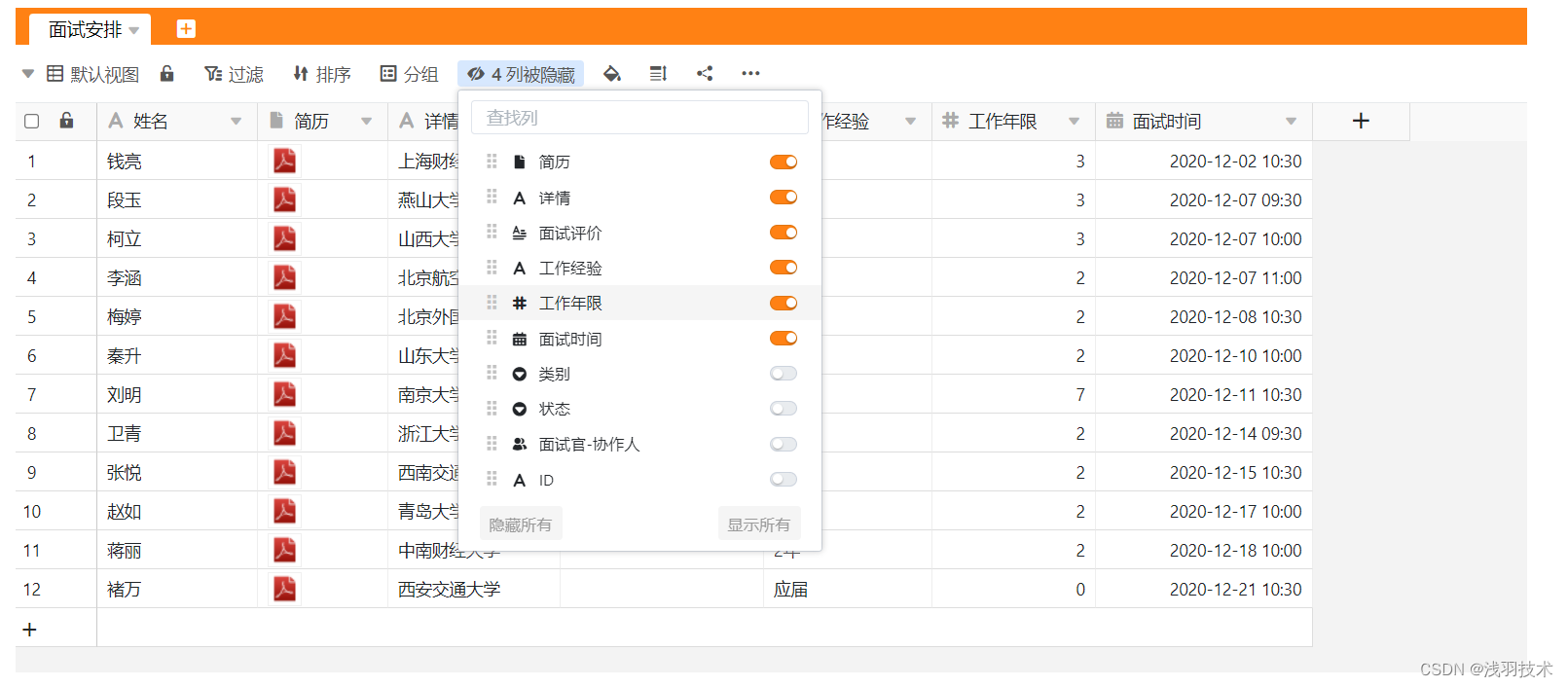Open dropdown arrow of 面试时间 column header
This screenshot has height=687, width=1568.
[x=1292, y=122]
